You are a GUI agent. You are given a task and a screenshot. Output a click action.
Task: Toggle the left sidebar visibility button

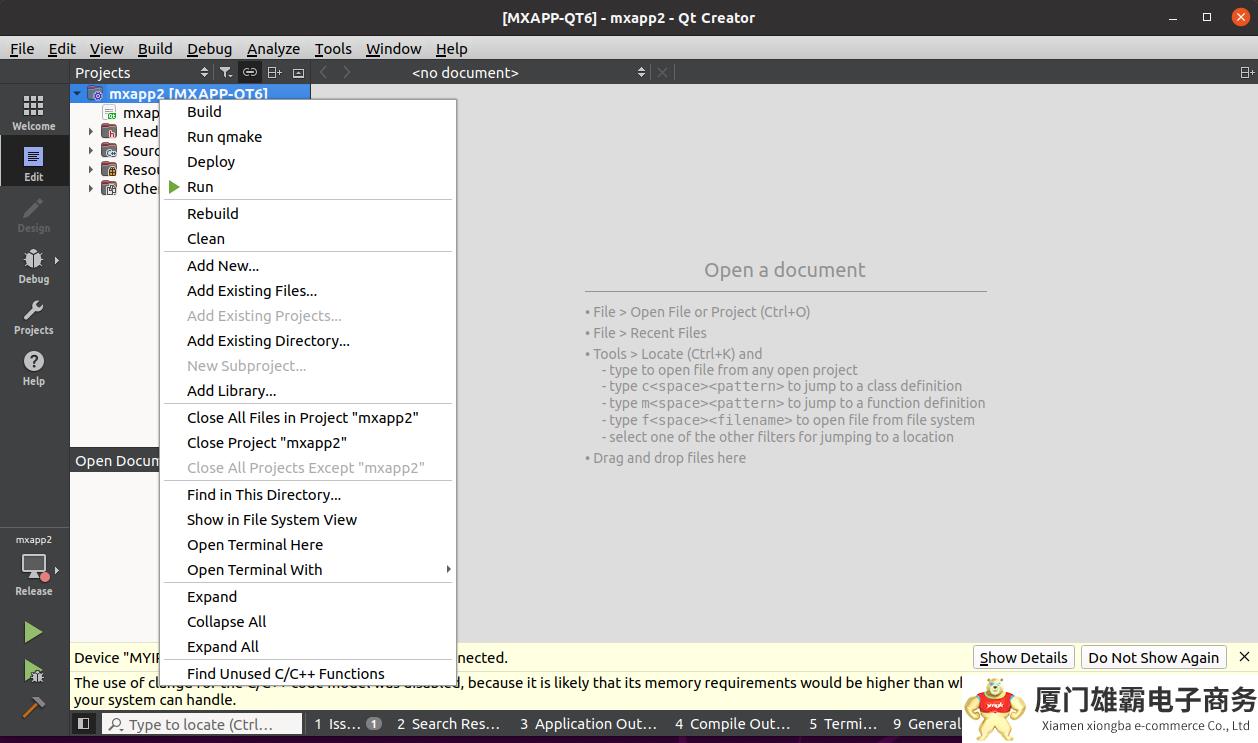tap(84, 723)
